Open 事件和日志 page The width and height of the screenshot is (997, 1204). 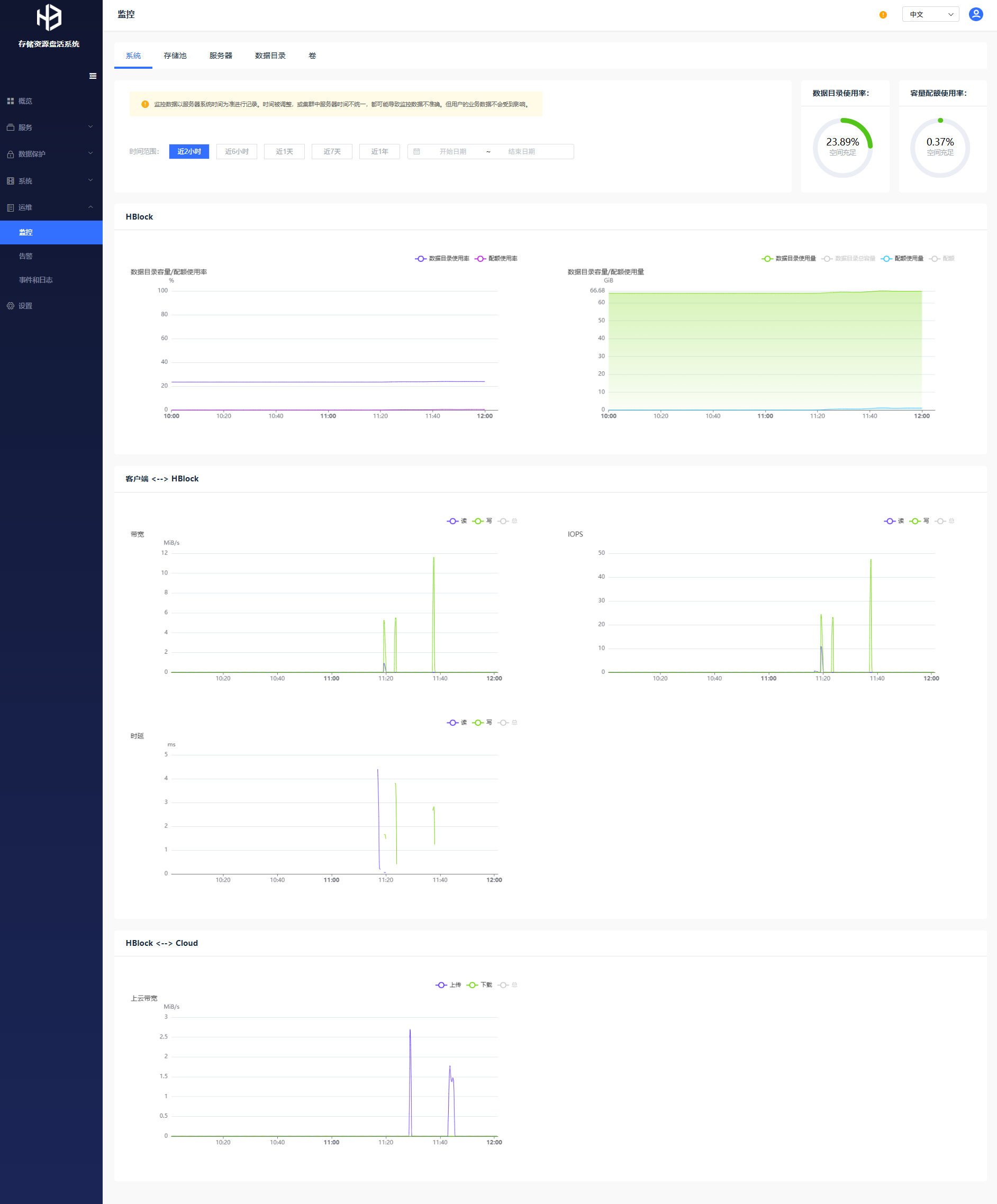click(x=51, y=280)
